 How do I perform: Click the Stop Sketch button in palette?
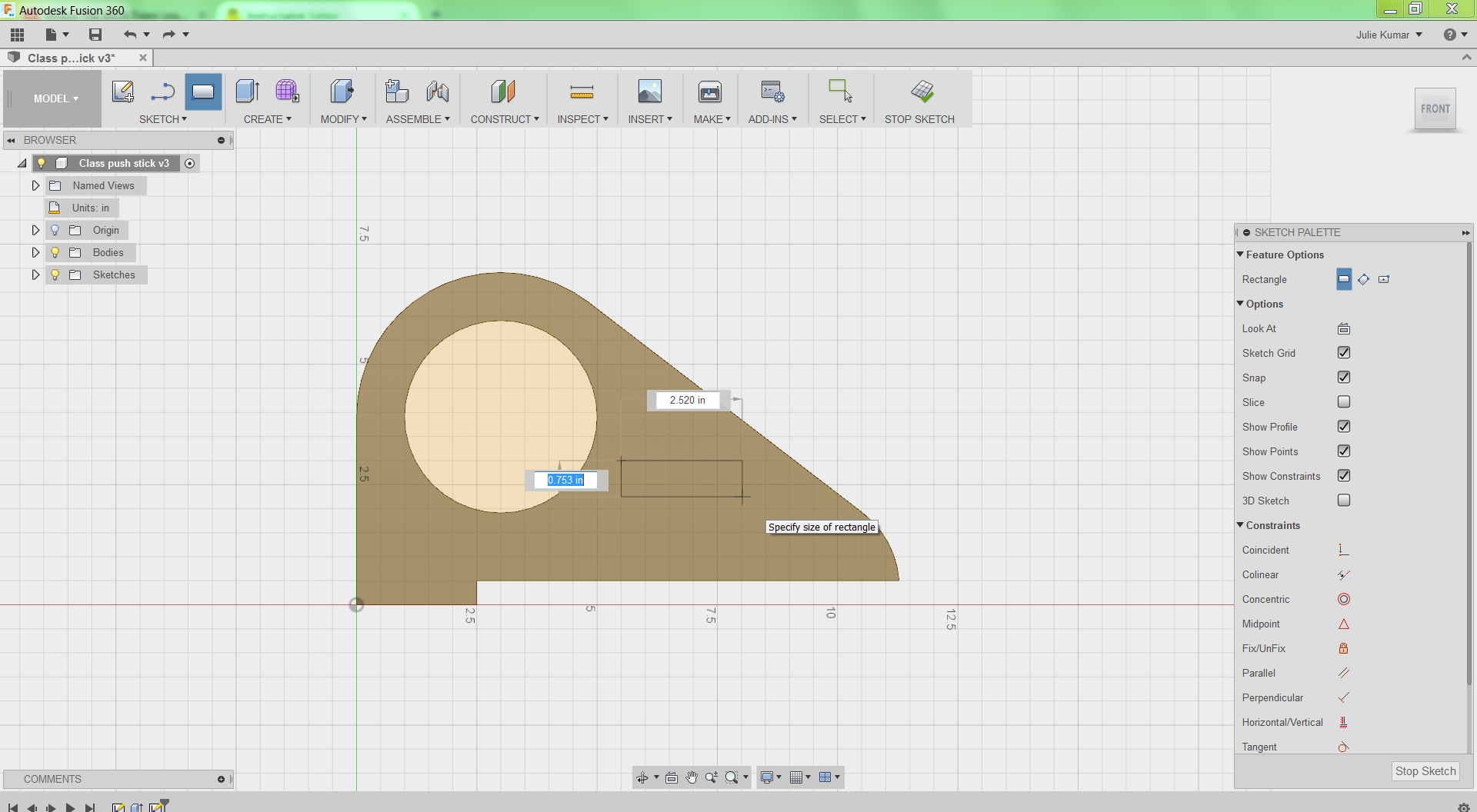coord(1425,771)
